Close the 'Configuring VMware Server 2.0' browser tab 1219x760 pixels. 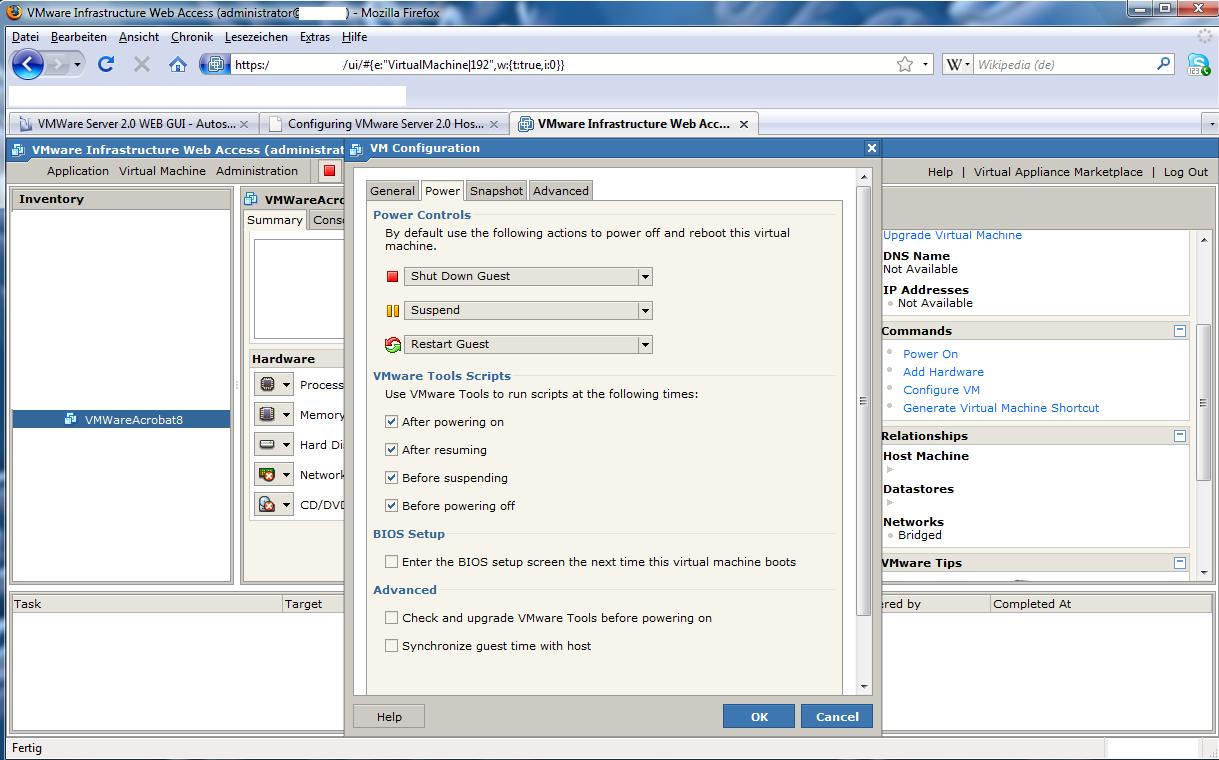pos(494,124)
